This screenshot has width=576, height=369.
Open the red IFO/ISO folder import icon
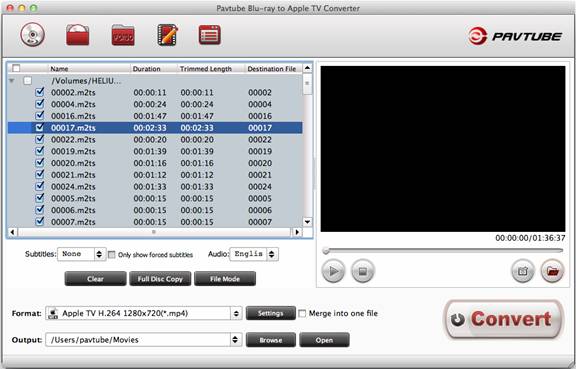pyautogui.click(x=78, y=35)
